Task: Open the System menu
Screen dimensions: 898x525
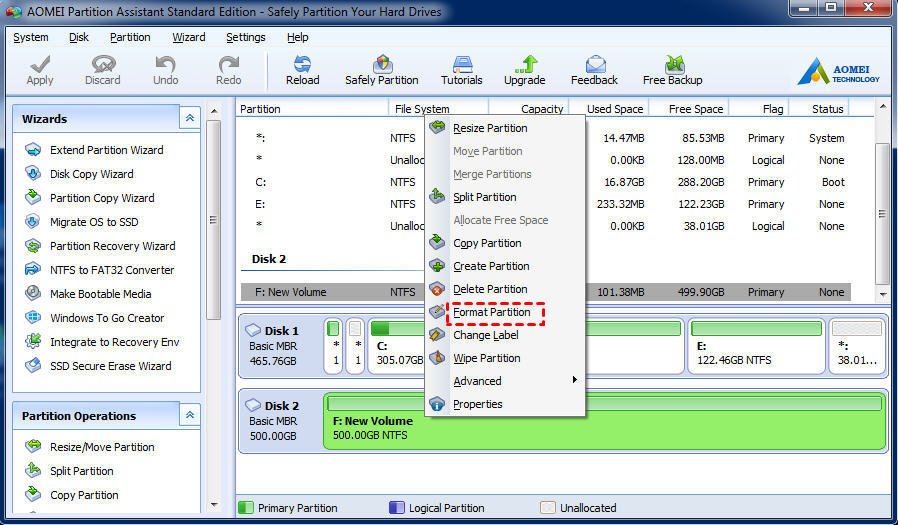Action: (x=30, y=37)
